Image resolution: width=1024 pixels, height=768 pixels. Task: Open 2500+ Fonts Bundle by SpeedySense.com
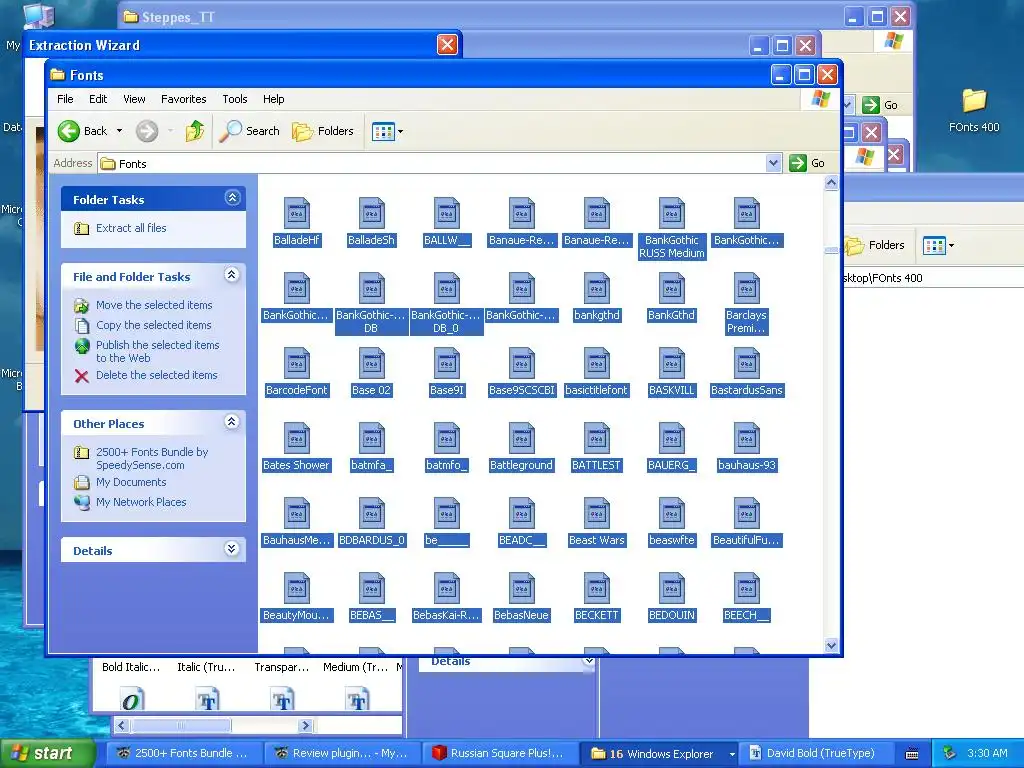pyautogui.click(x=152, y=458)
